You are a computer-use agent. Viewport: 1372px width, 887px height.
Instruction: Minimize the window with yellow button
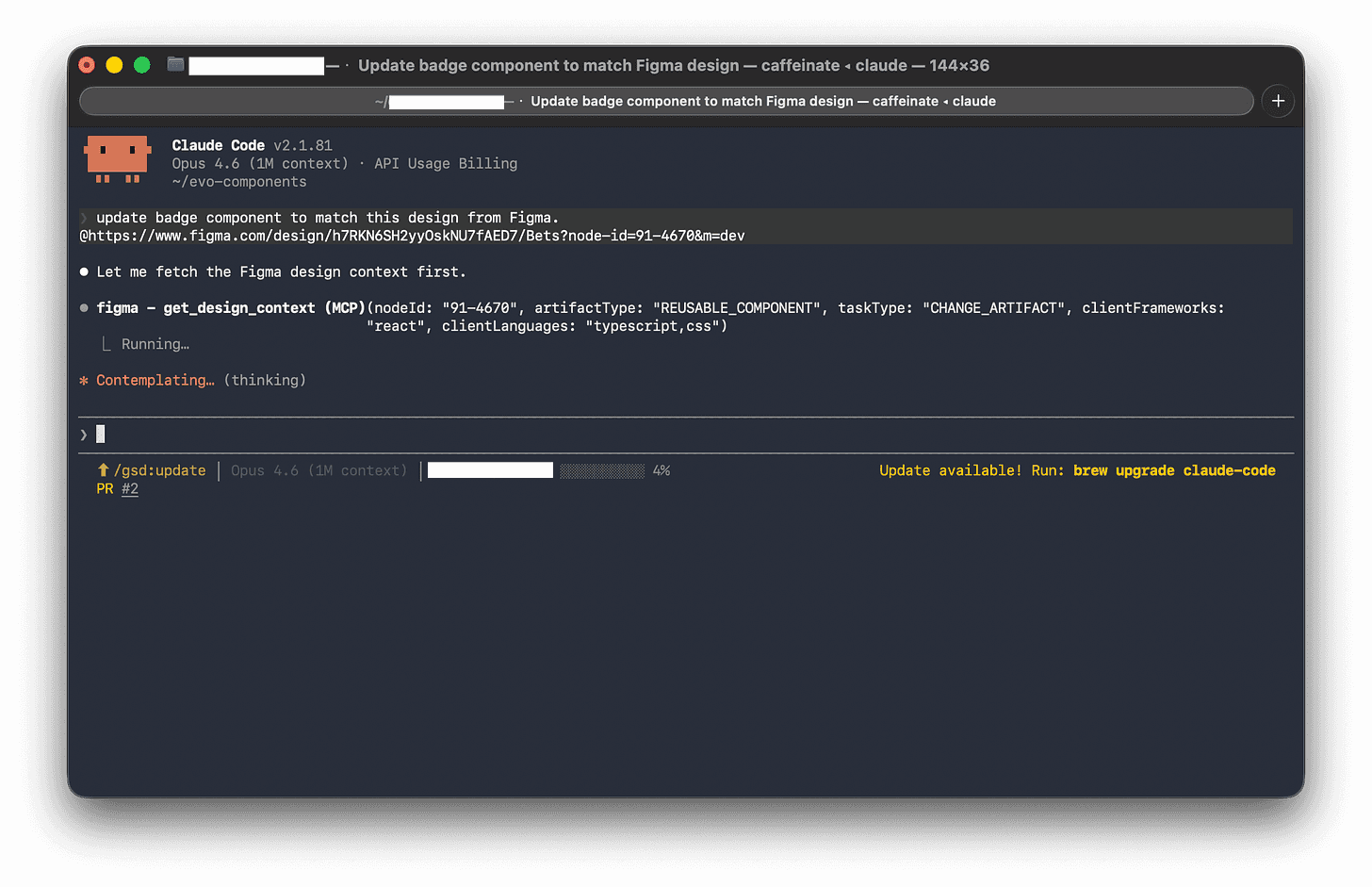114,65
